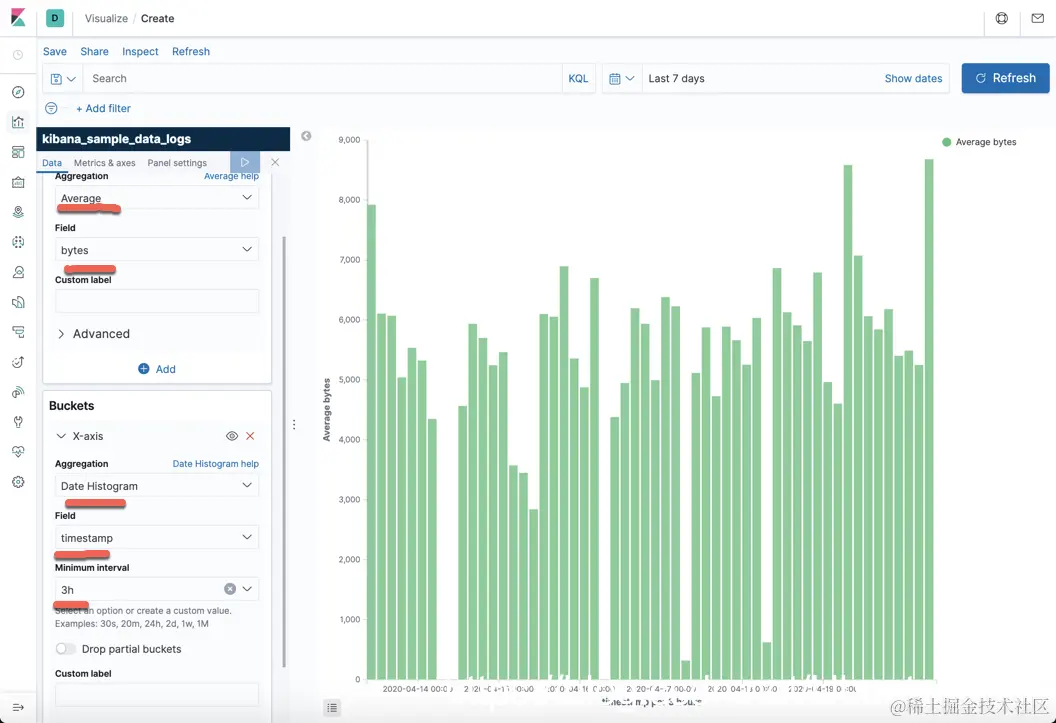Click the blue Refresh button
Image resolution: width=1056 pixels, height=723 pixels.
1005,78
